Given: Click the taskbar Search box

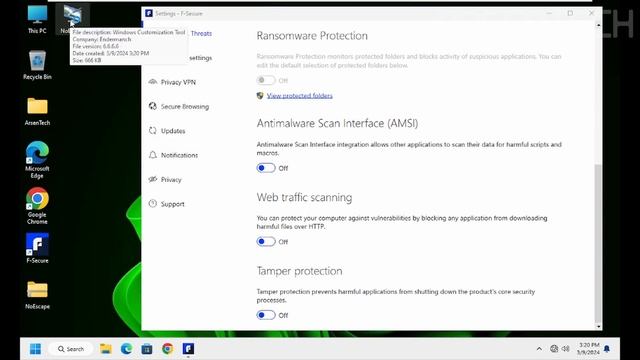Looking at the screenshot, I should pos(71,349).
